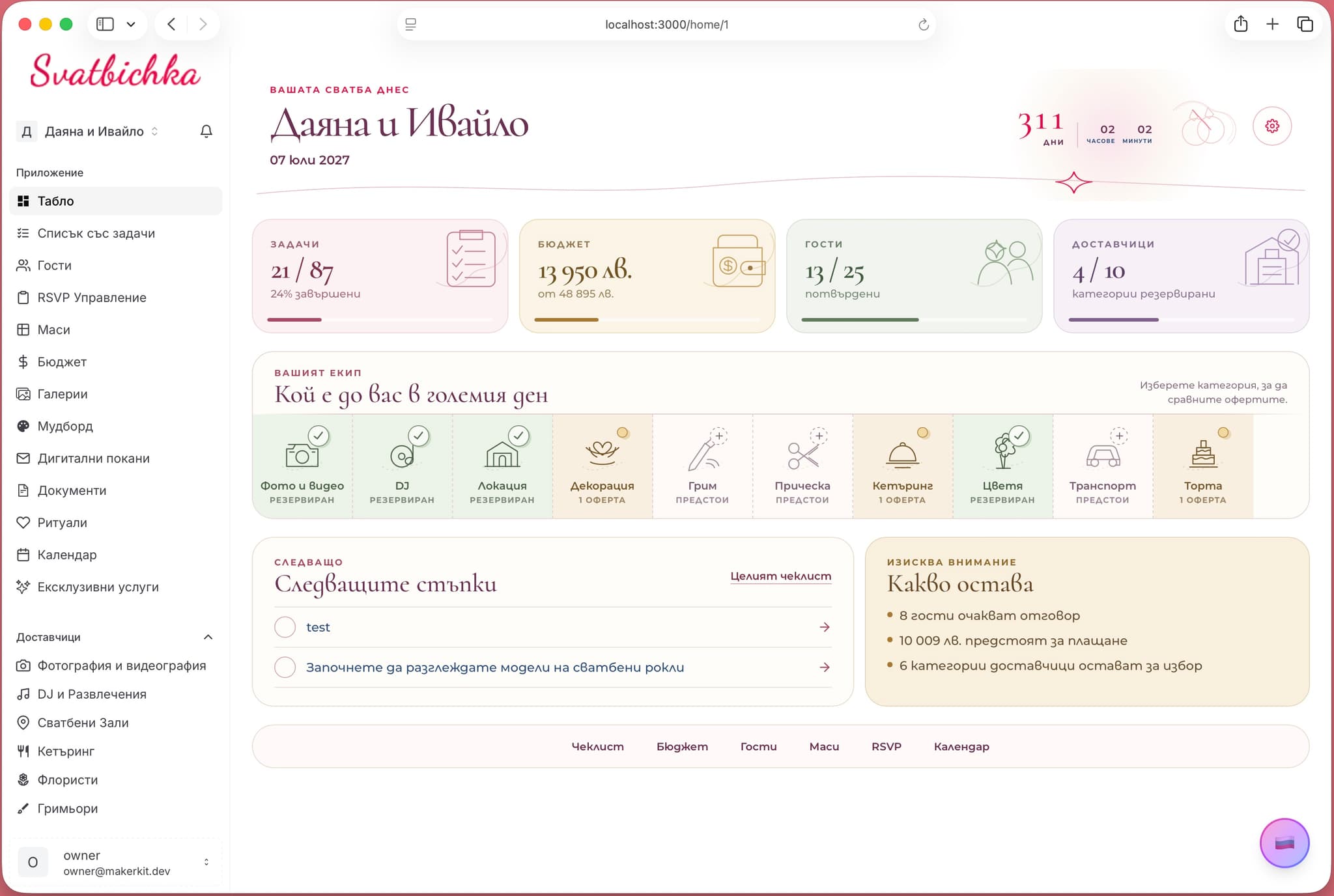Image resolution: width=1334 pixels, height=896 pixels.
Task: Open the Локация venue category tile
Action: [502, 466]
